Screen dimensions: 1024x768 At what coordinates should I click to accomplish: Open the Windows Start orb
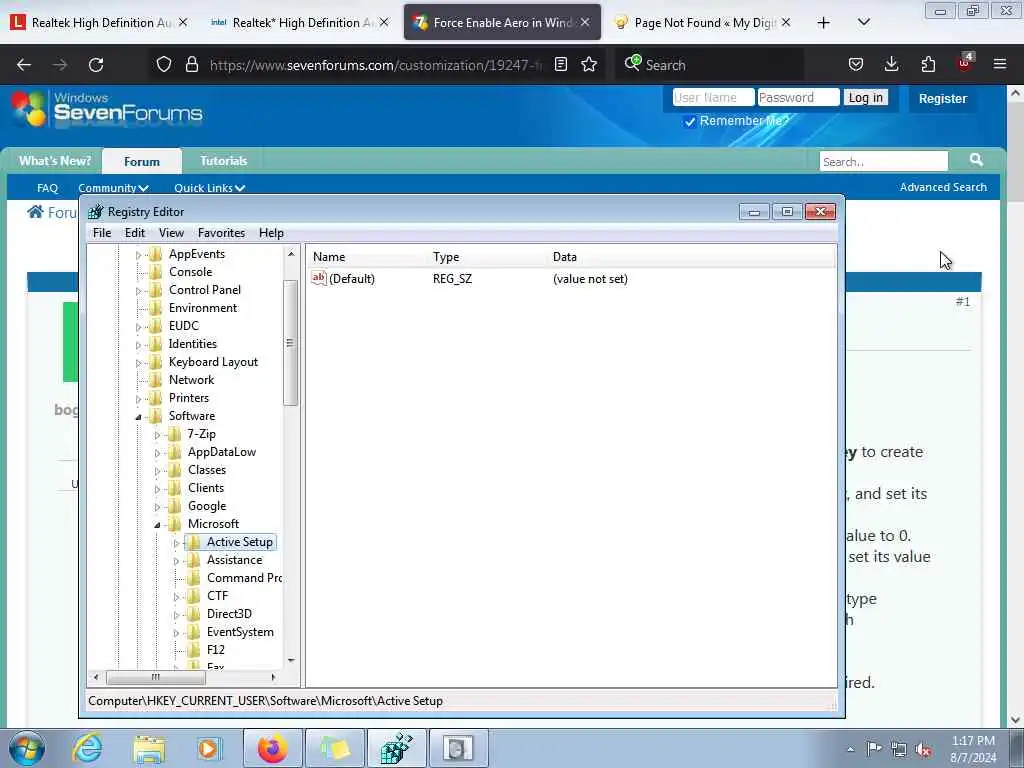pyautogui.click(x=27, y=748)
